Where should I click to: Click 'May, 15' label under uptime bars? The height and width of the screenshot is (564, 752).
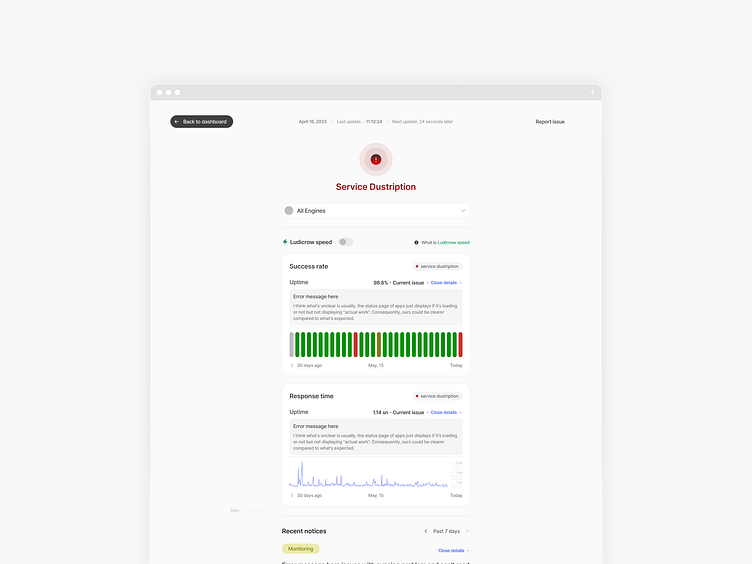(376, 365)
